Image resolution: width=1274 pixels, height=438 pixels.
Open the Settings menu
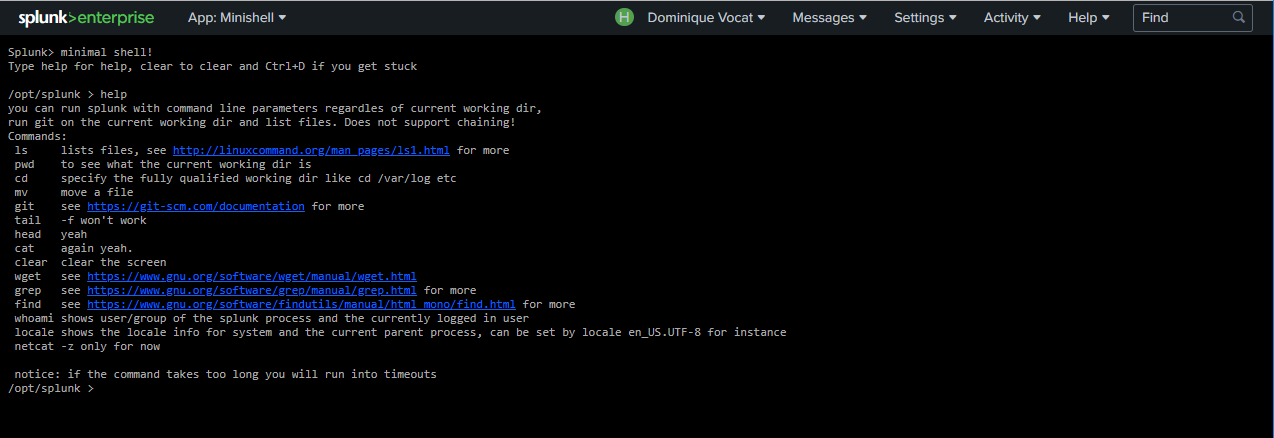coord(925,17)
